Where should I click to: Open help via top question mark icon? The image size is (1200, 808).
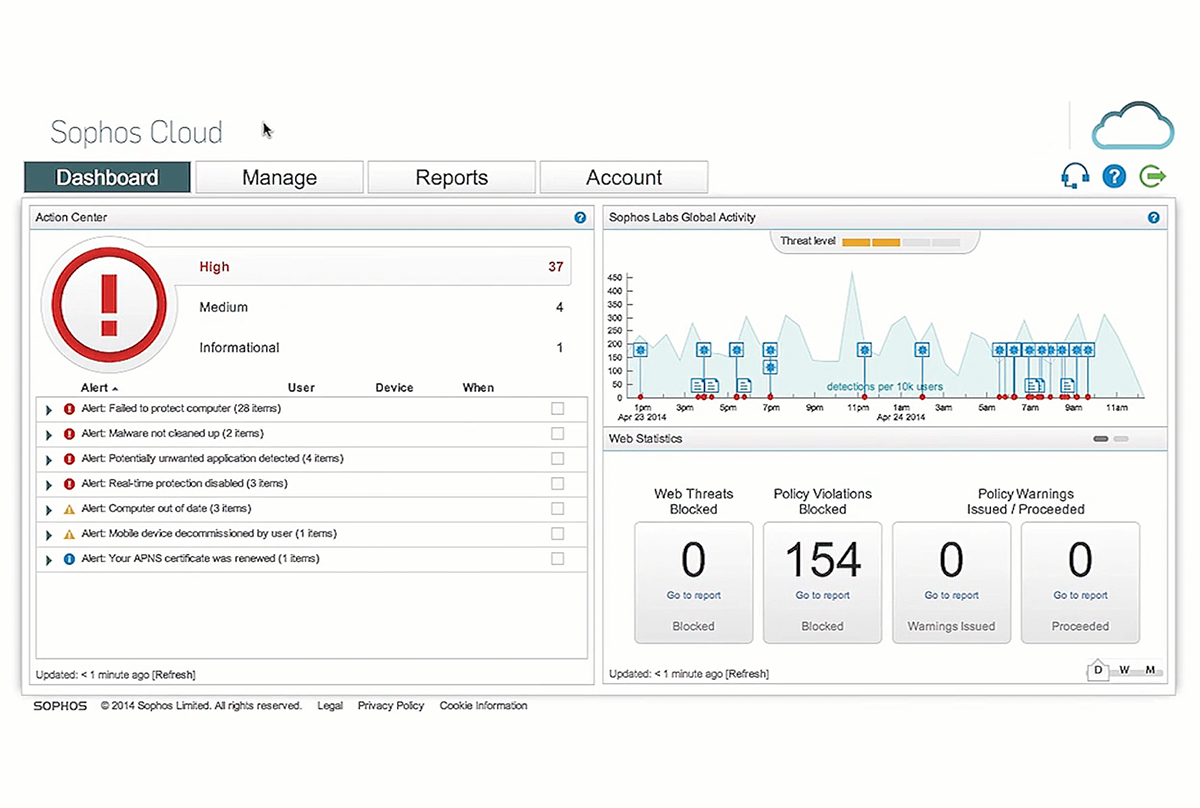(1114, 177)
